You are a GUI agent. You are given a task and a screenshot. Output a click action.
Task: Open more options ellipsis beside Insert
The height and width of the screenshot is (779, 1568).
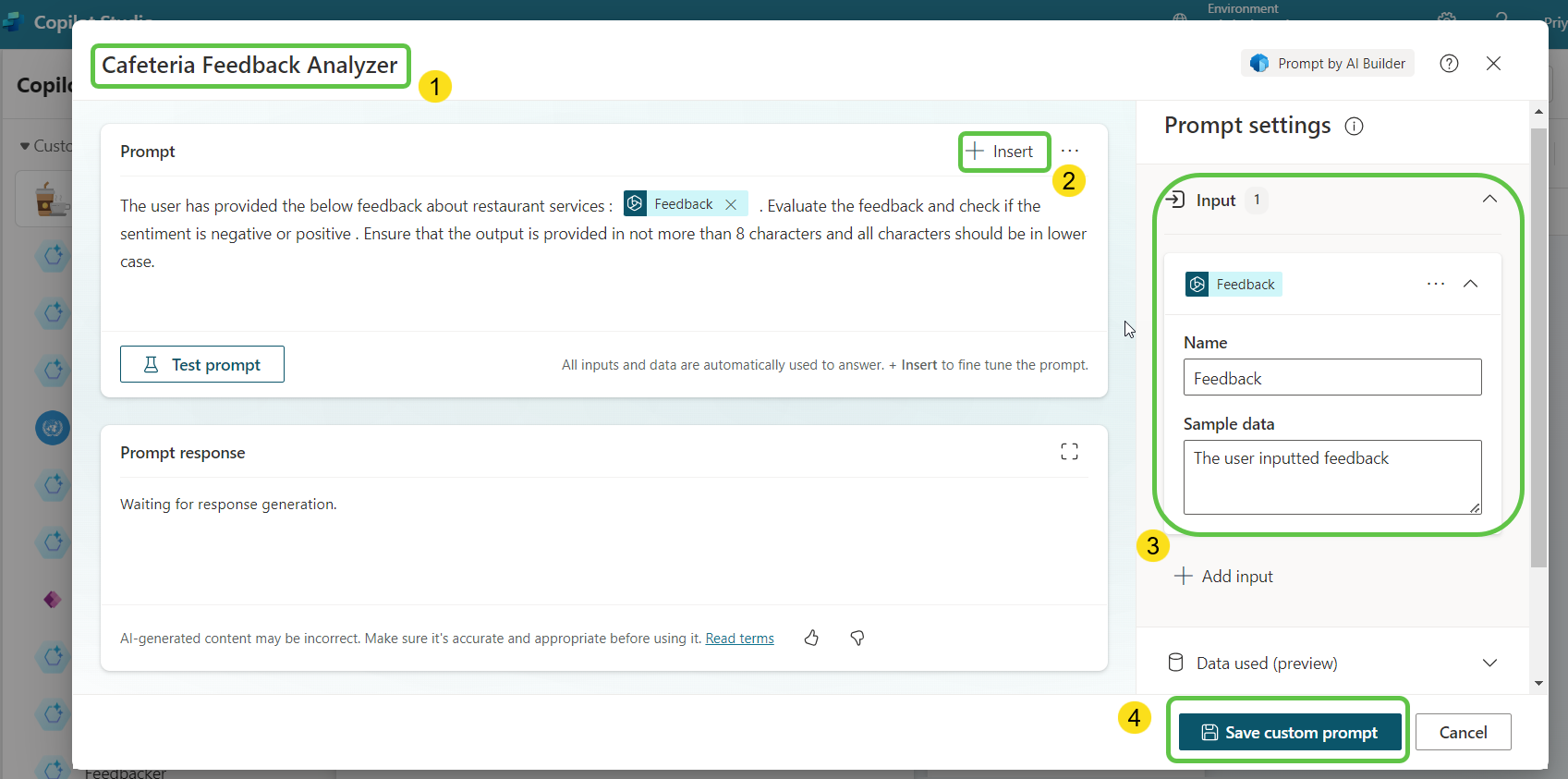coord(1070,152)
